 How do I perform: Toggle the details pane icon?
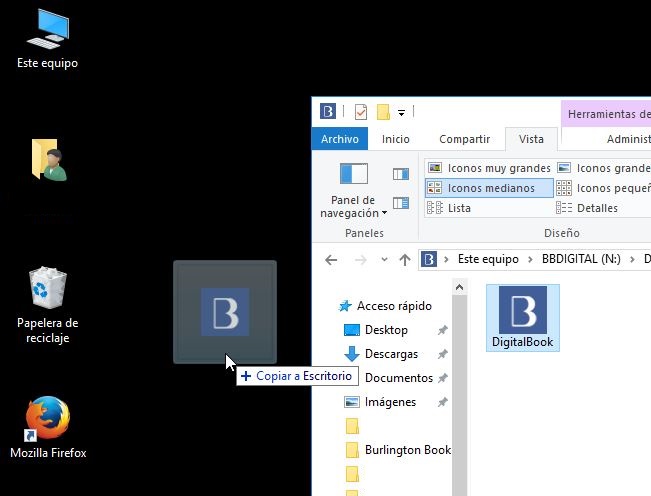[401, 203]
